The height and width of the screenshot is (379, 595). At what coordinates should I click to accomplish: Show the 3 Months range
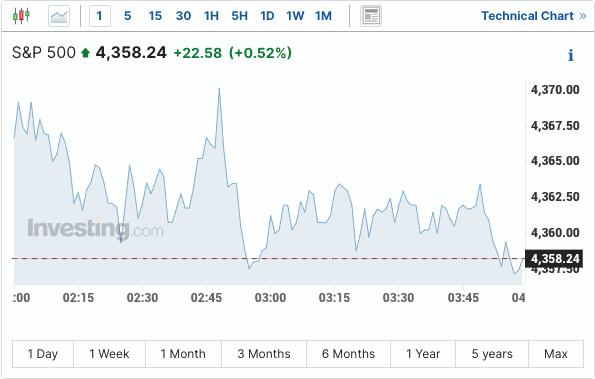pos(264,354)
